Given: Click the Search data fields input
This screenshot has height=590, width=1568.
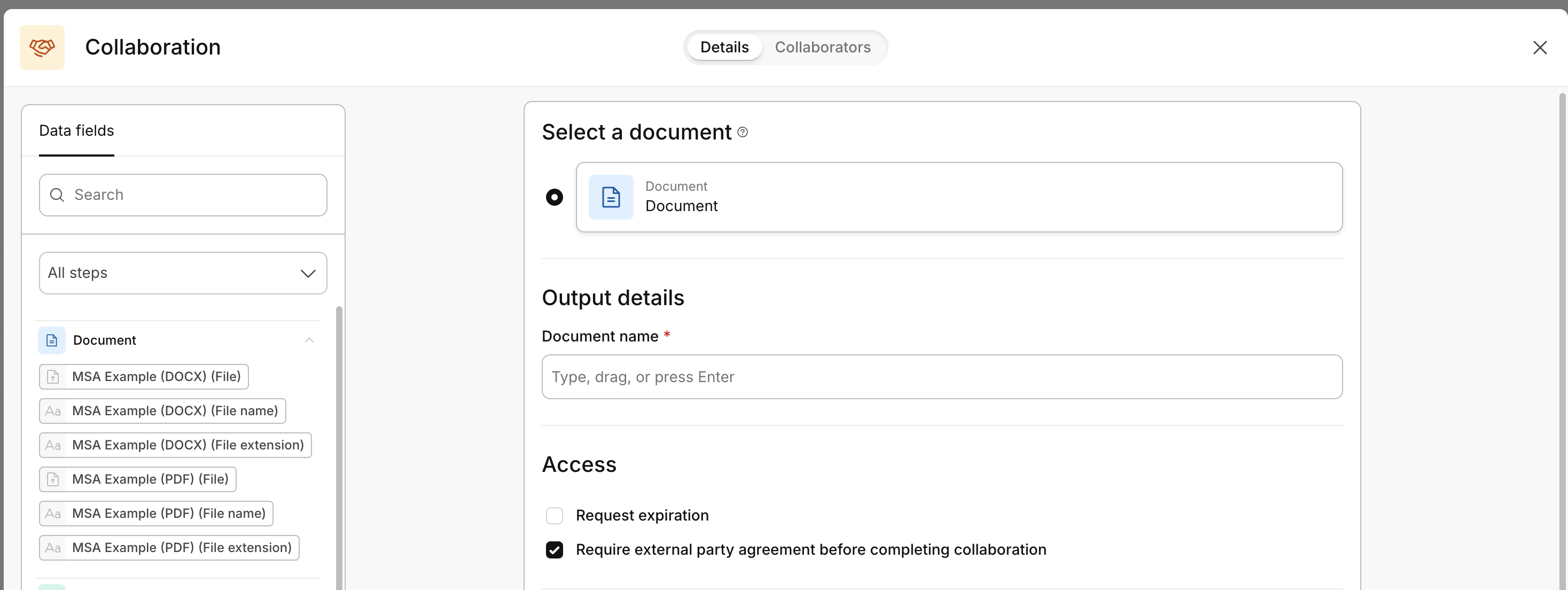Looking at the screenshot, I should click(183, 195).
